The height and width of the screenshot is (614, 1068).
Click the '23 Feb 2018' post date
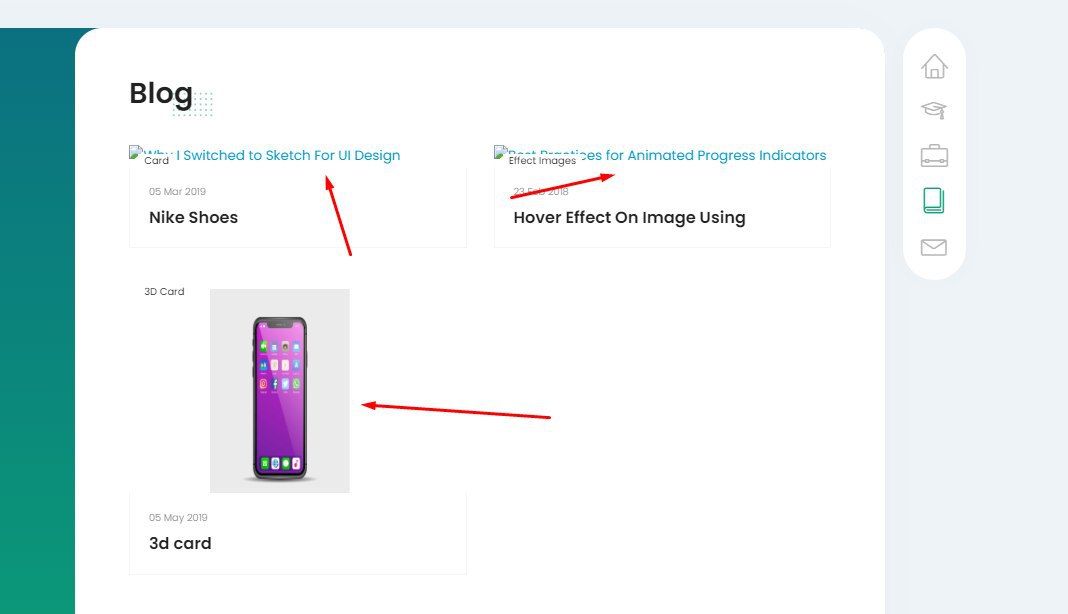coord(541,191)
